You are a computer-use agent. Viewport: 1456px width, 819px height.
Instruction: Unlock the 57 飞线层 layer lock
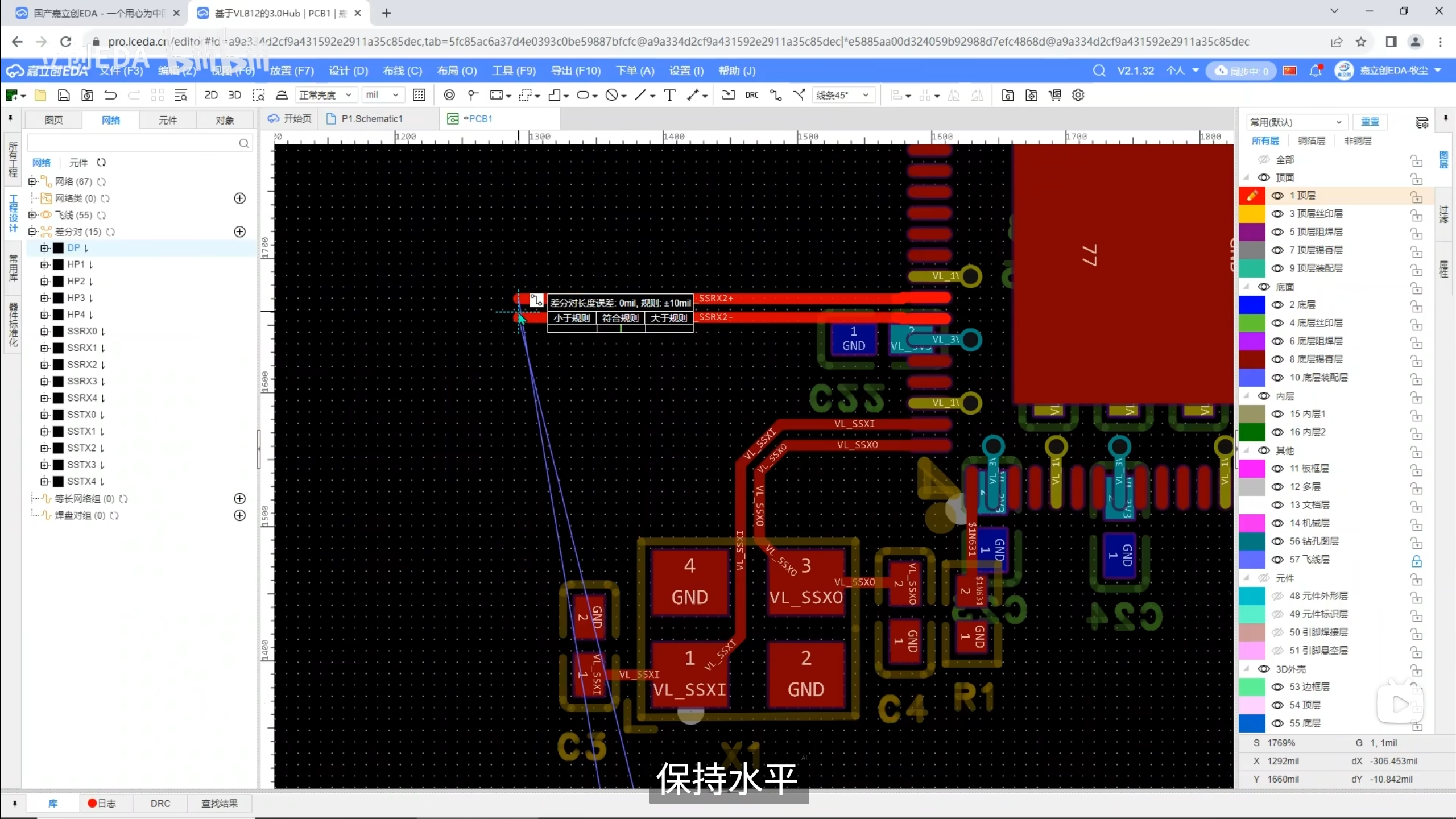pyautogui.click(x=1416, y=561)
